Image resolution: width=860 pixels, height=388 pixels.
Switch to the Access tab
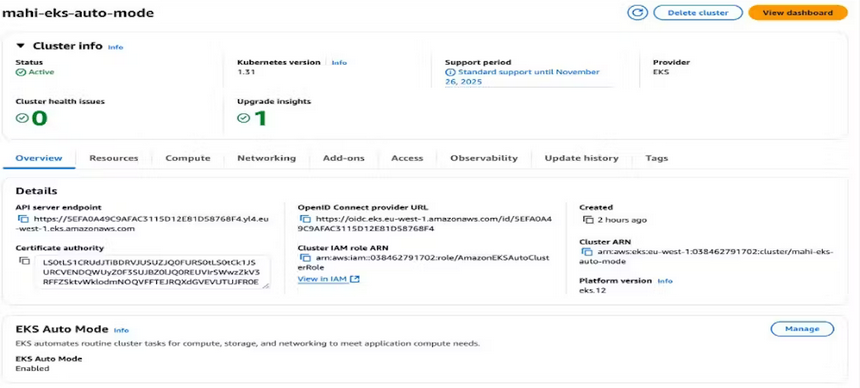(407, 158)
